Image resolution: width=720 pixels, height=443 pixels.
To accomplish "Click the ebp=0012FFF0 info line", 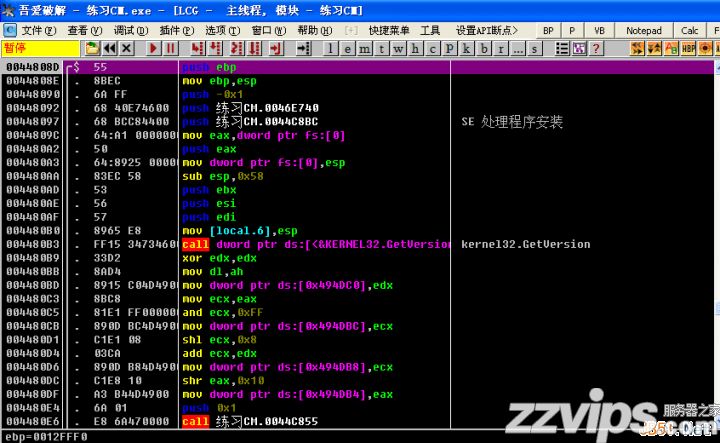I will 46,437.
